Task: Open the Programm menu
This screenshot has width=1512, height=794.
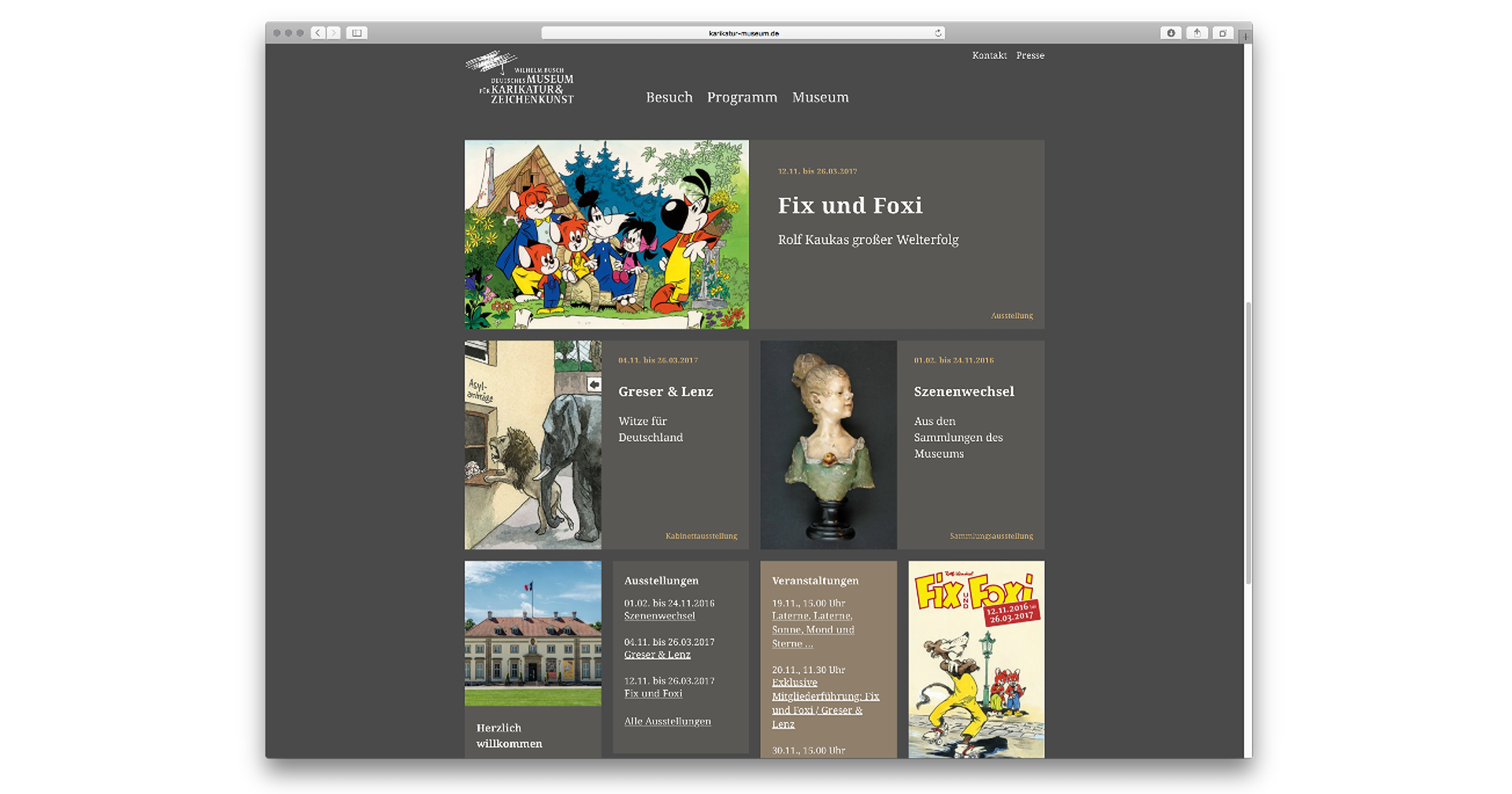Action: coord(742,97)
